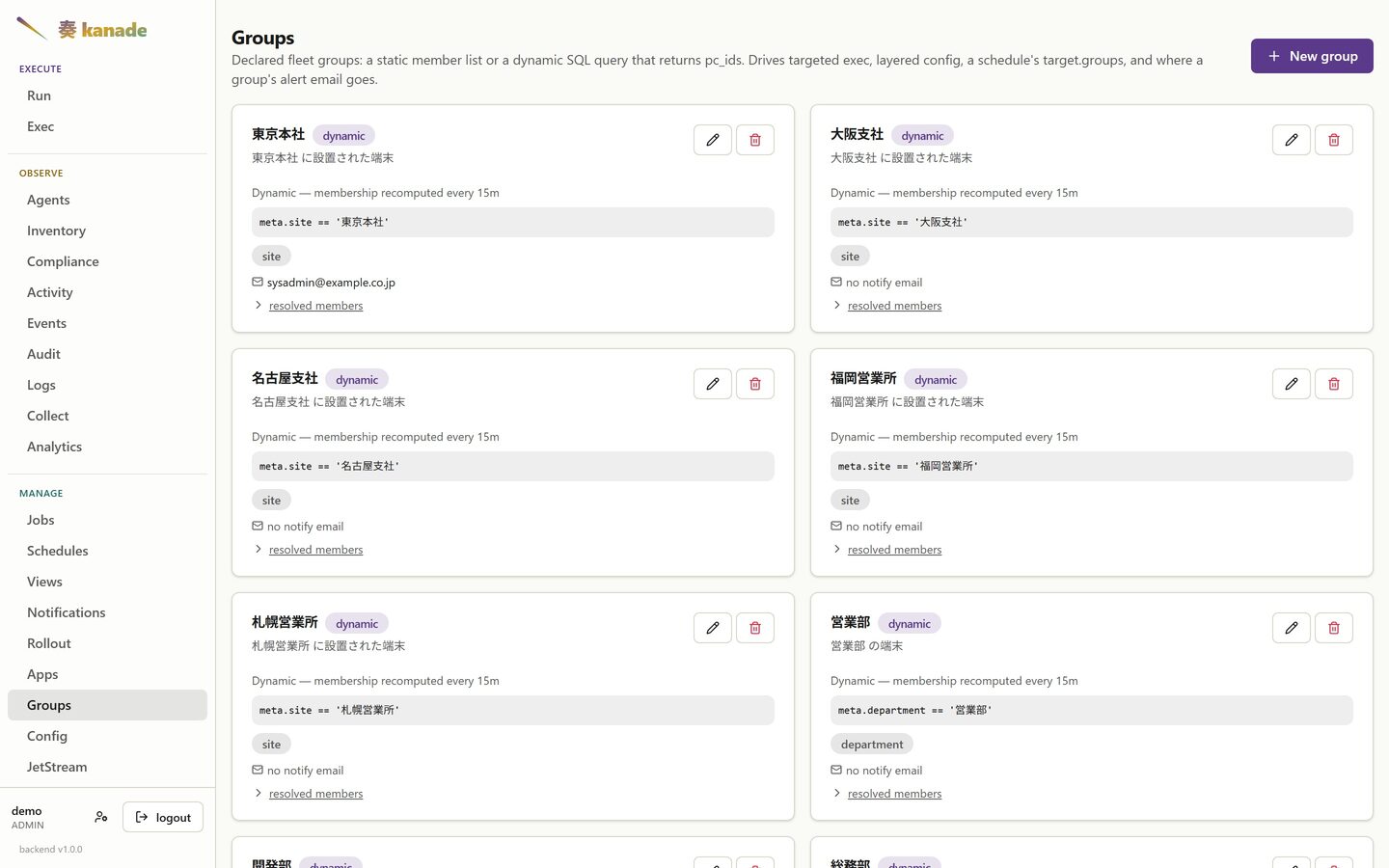Click the department tag in 営業部 card
1389x868 pixels.
pyautogui.click(x=872, y=745)
